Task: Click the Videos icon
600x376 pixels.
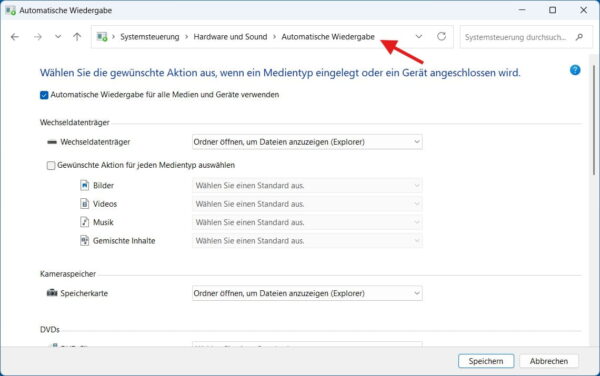Action: click(x=85, y=204)
